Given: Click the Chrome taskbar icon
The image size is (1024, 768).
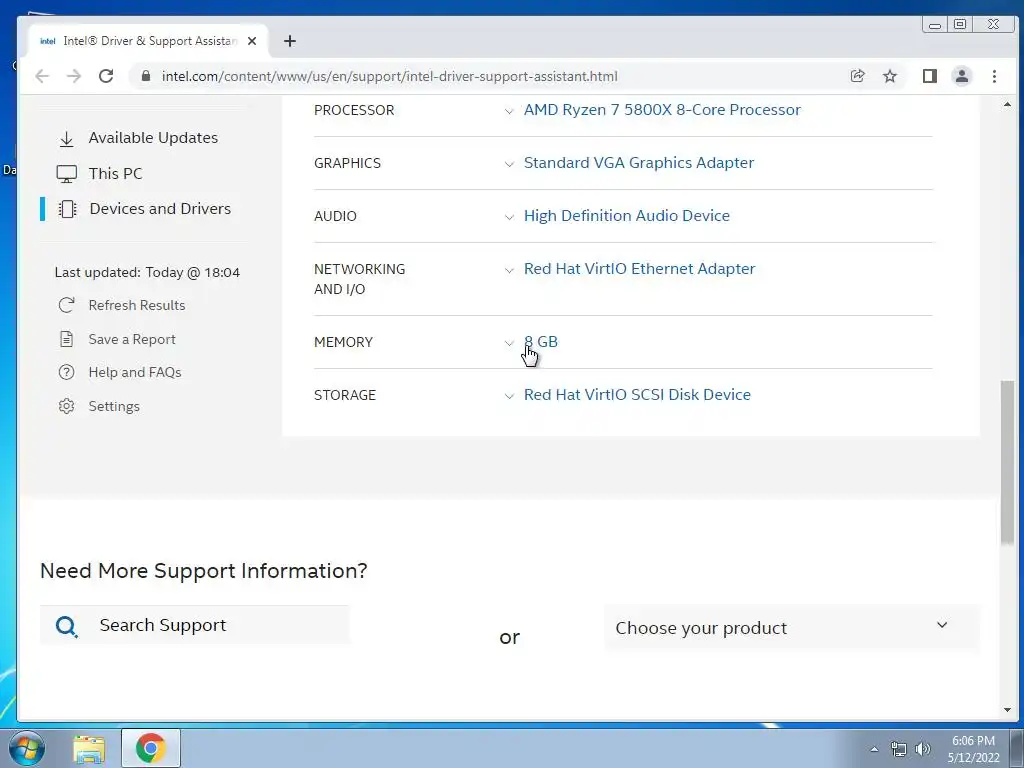Looking at the screenshot, I should [150, 748].
